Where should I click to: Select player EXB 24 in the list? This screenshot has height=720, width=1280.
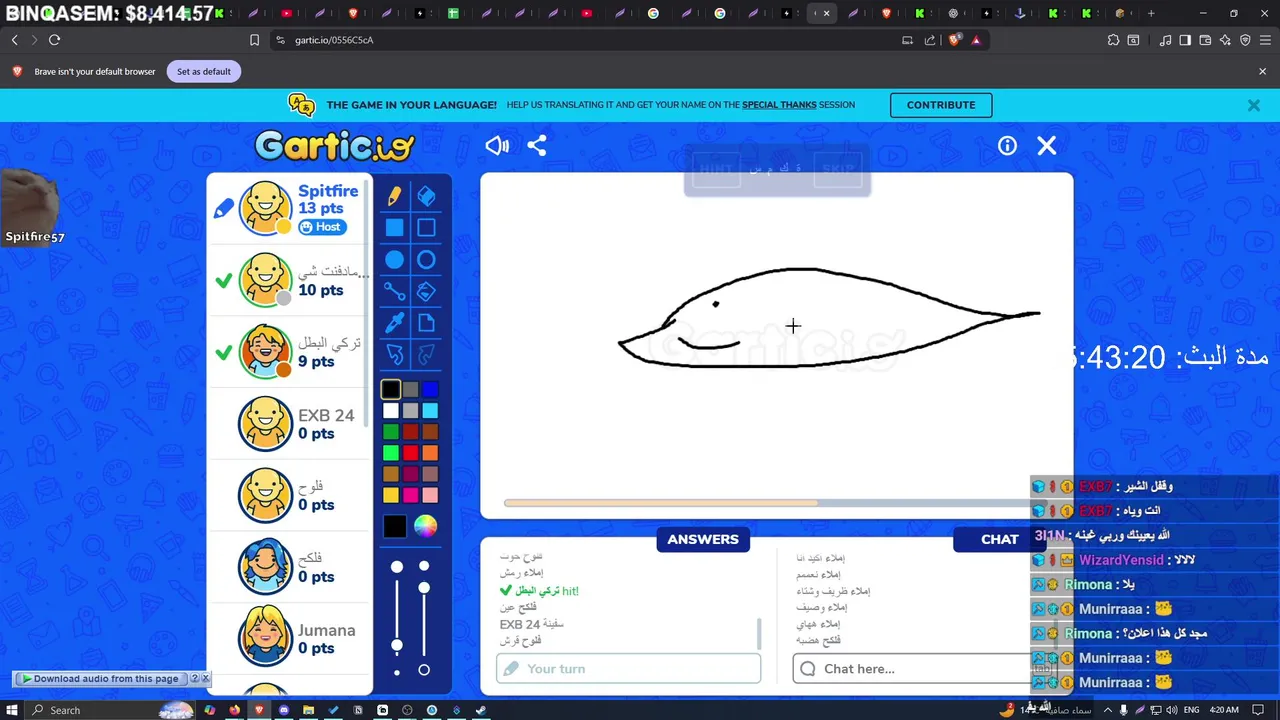290,424
